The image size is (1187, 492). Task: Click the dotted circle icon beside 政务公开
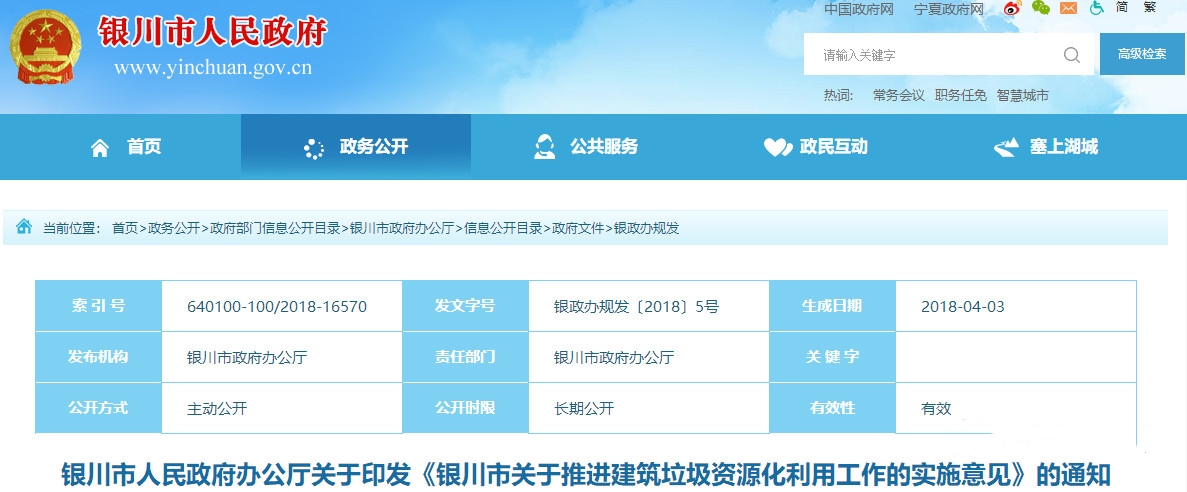[313, 148]
